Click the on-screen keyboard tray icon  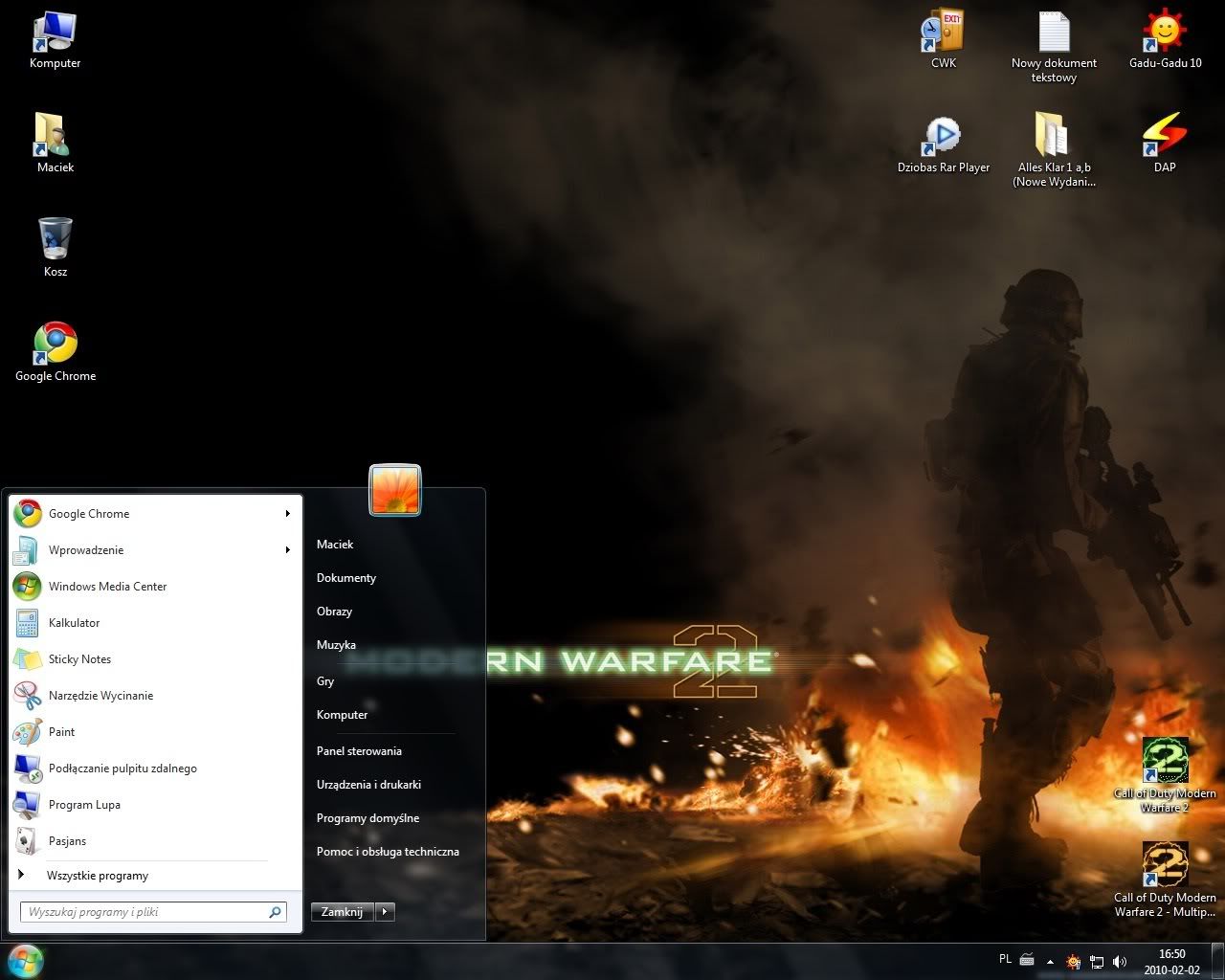click(x=1028, y=960)
